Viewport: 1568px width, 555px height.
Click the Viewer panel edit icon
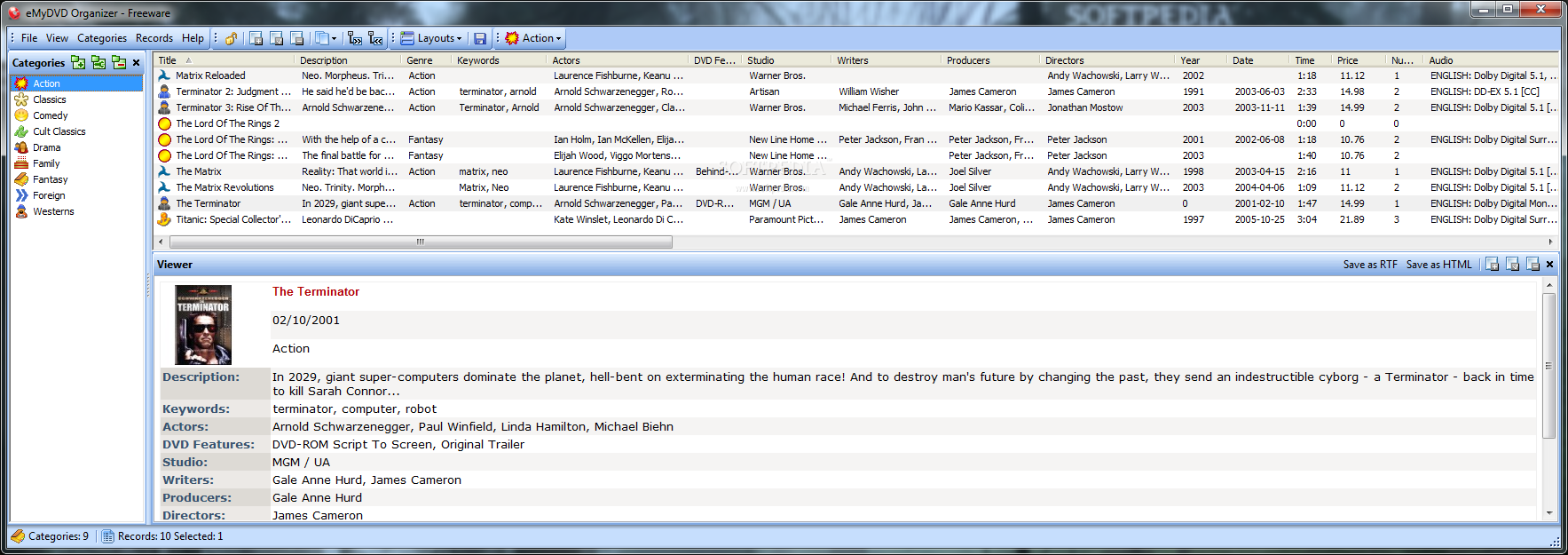point(1513,265)
